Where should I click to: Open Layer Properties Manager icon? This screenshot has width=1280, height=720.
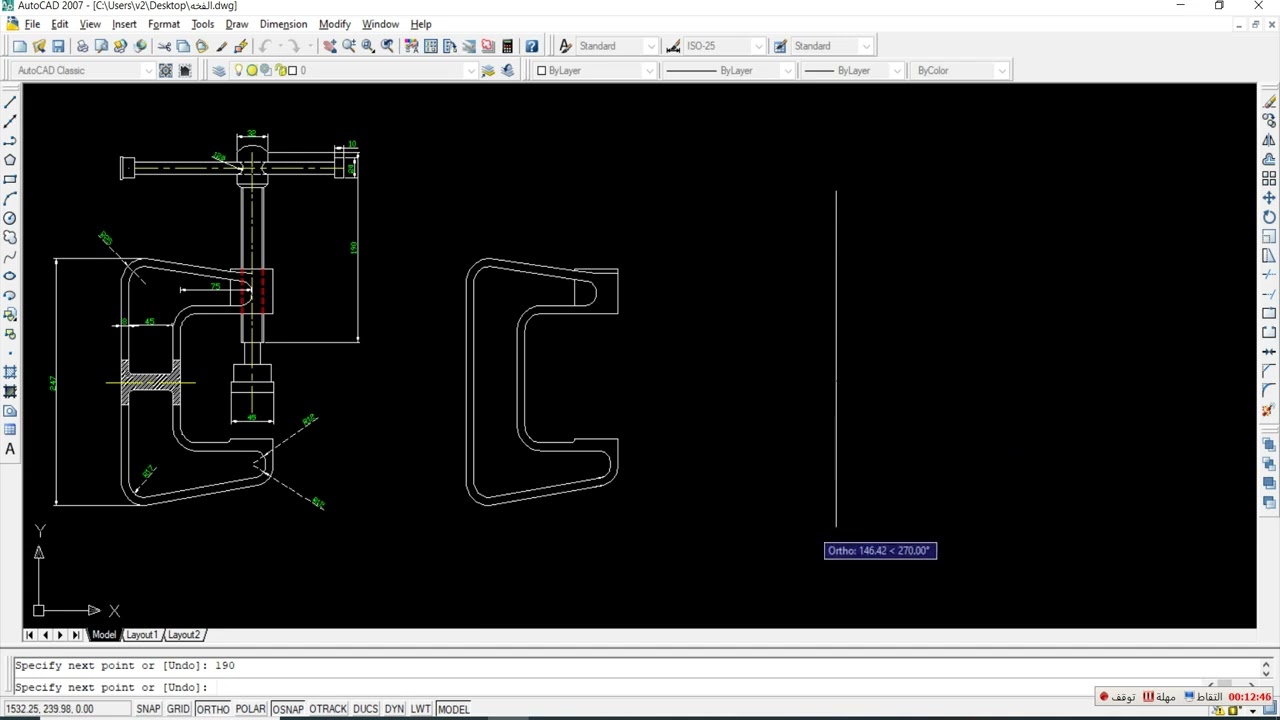pos(219,70)
